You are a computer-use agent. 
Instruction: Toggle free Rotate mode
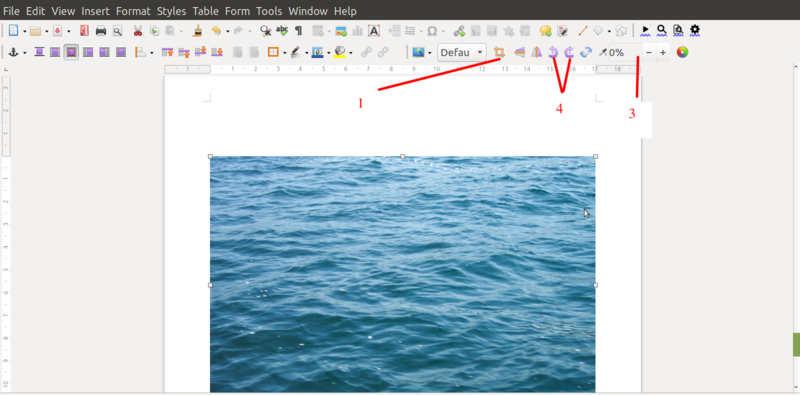pyautogui.click(x=586, y=52)
